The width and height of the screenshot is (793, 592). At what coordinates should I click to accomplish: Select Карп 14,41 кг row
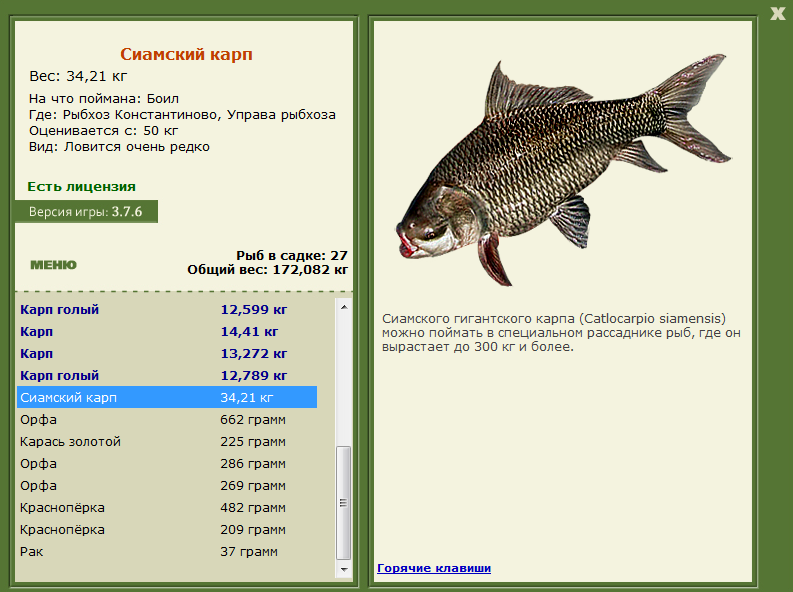click(167, 332)
